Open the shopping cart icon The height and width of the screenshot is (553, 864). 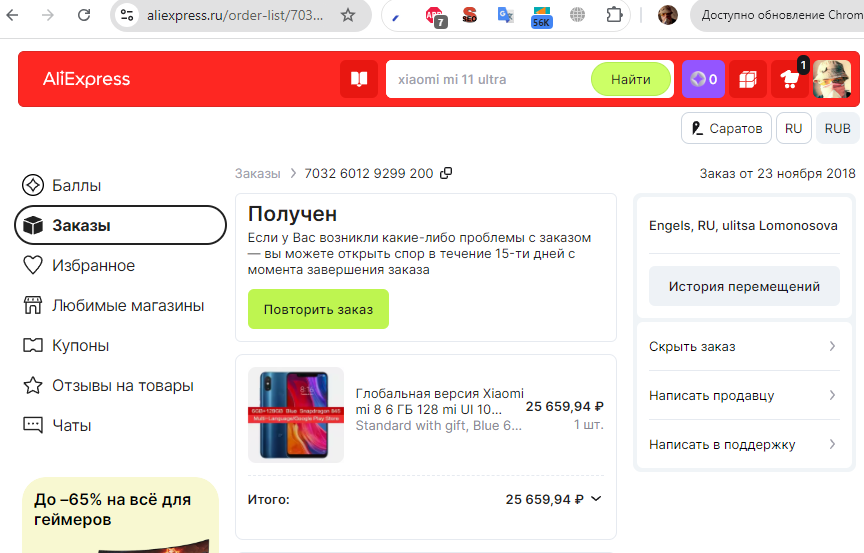(x=790, y=79)
